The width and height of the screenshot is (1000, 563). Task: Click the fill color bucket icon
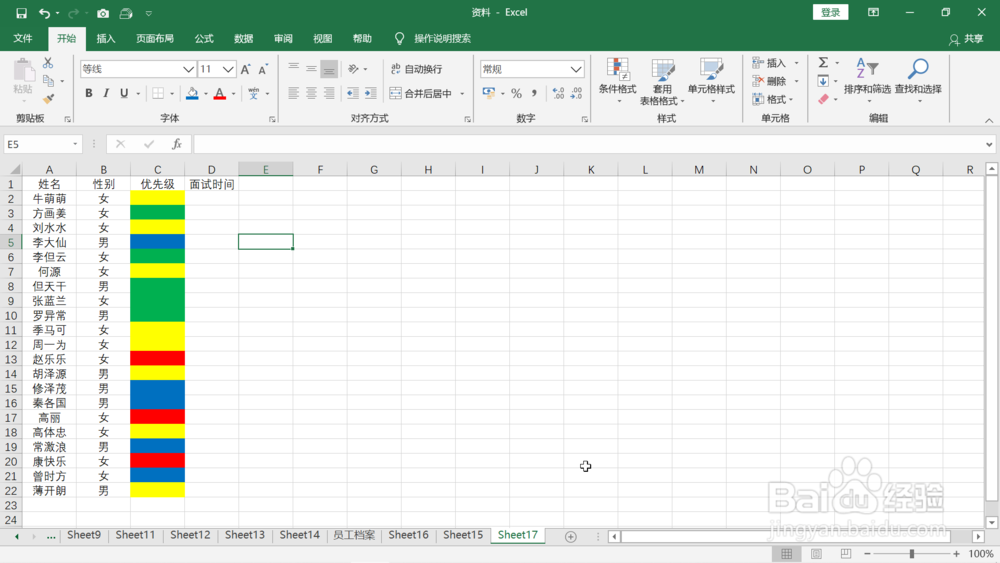[x=192, y=94]
